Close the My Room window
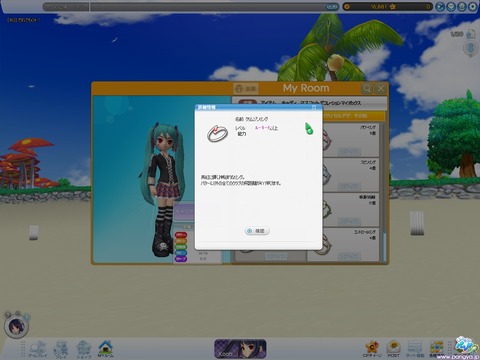The width and height of the screenshot is (480, 360). click(381, 88)
